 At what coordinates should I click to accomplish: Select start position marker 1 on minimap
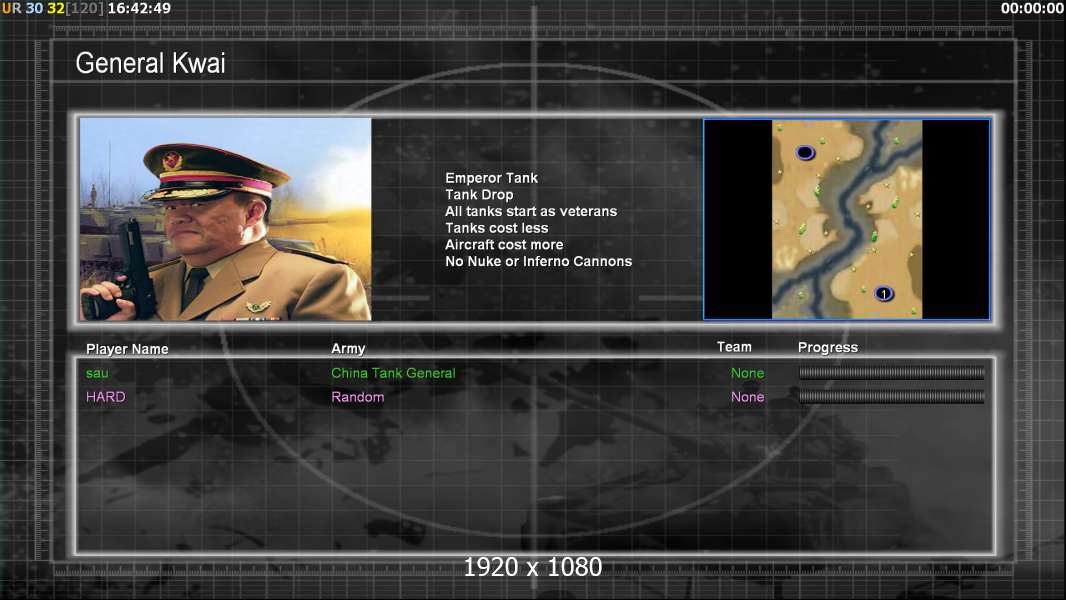click(x=883, y=294)
